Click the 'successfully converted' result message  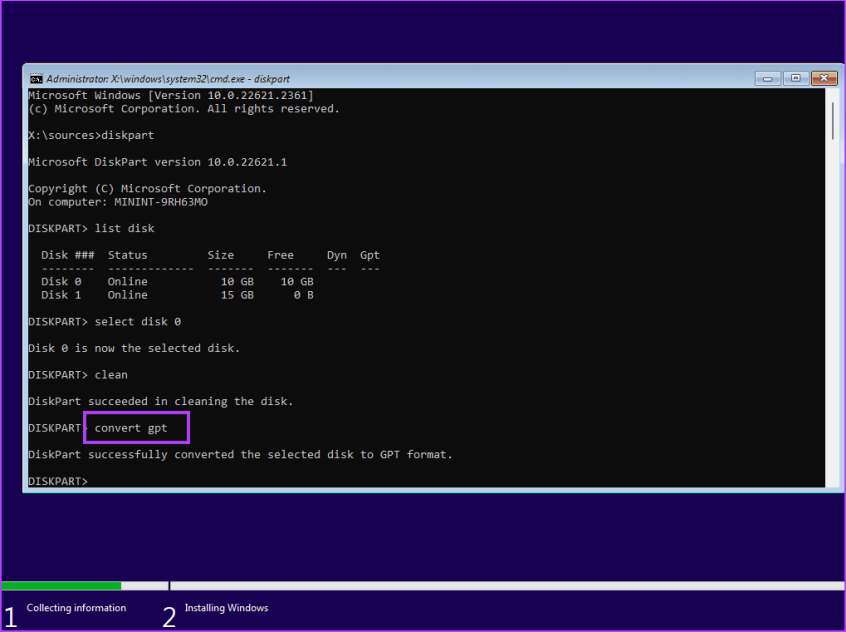tap(240, 454)
